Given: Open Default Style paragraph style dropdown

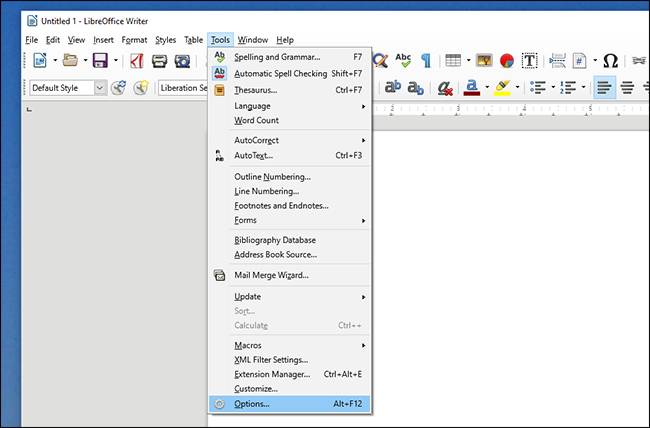Looking at the screenshot, I should coord(99,88).
